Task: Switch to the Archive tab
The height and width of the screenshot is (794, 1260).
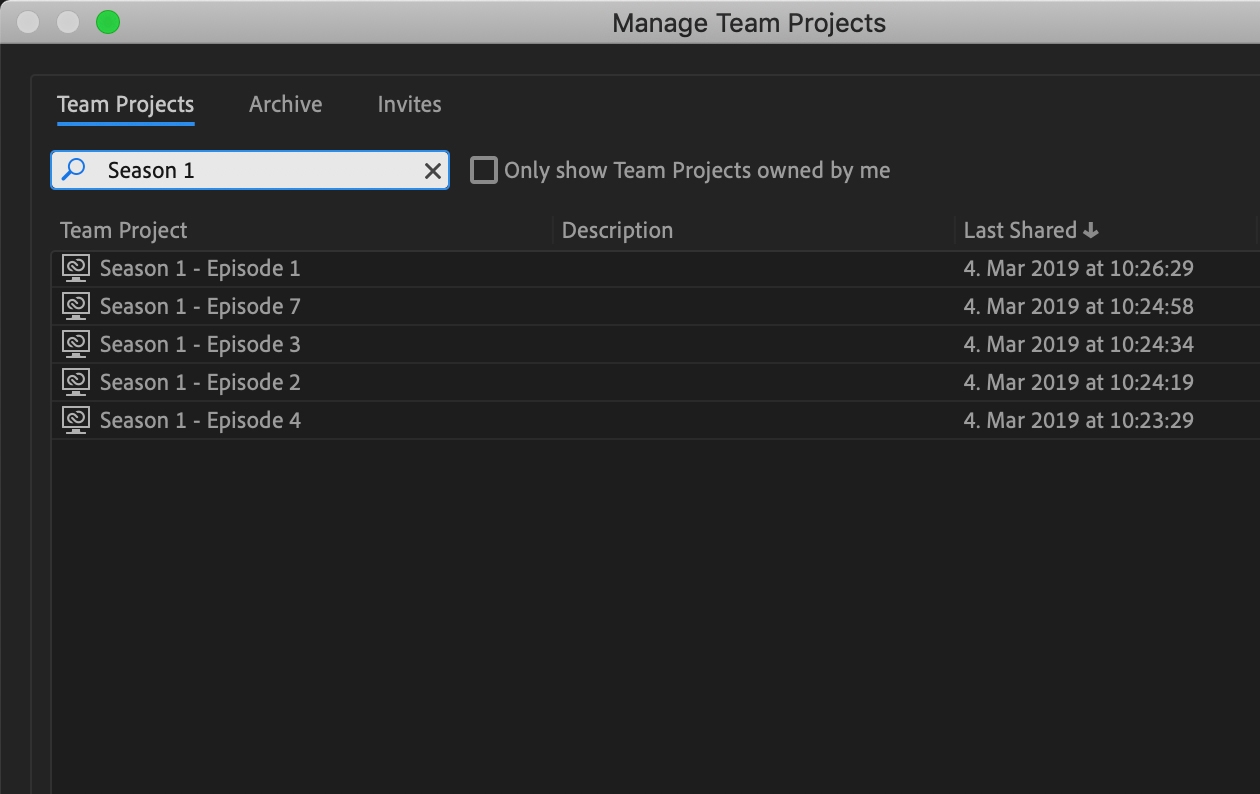Action: tap(285, 103)
